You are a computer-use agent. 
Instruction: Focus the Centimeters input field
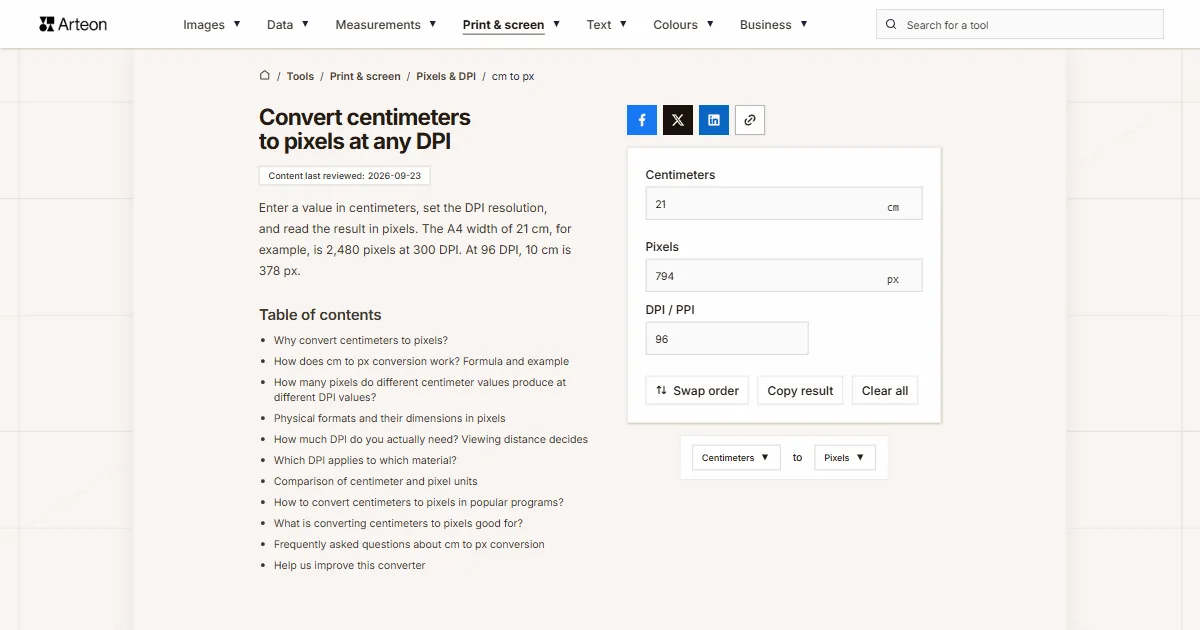tap(784, 204)
